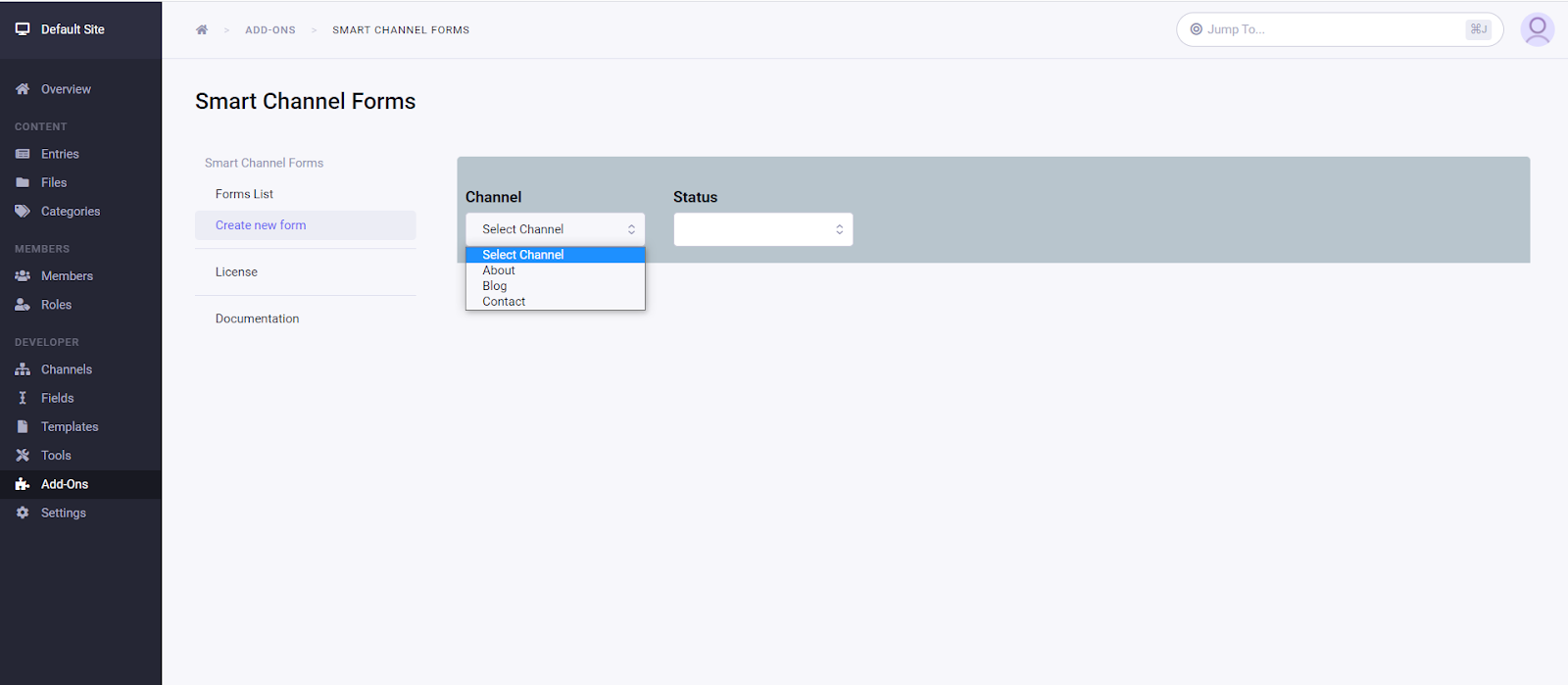
Task: Click the Channel field label
Action: pos(493,197)
